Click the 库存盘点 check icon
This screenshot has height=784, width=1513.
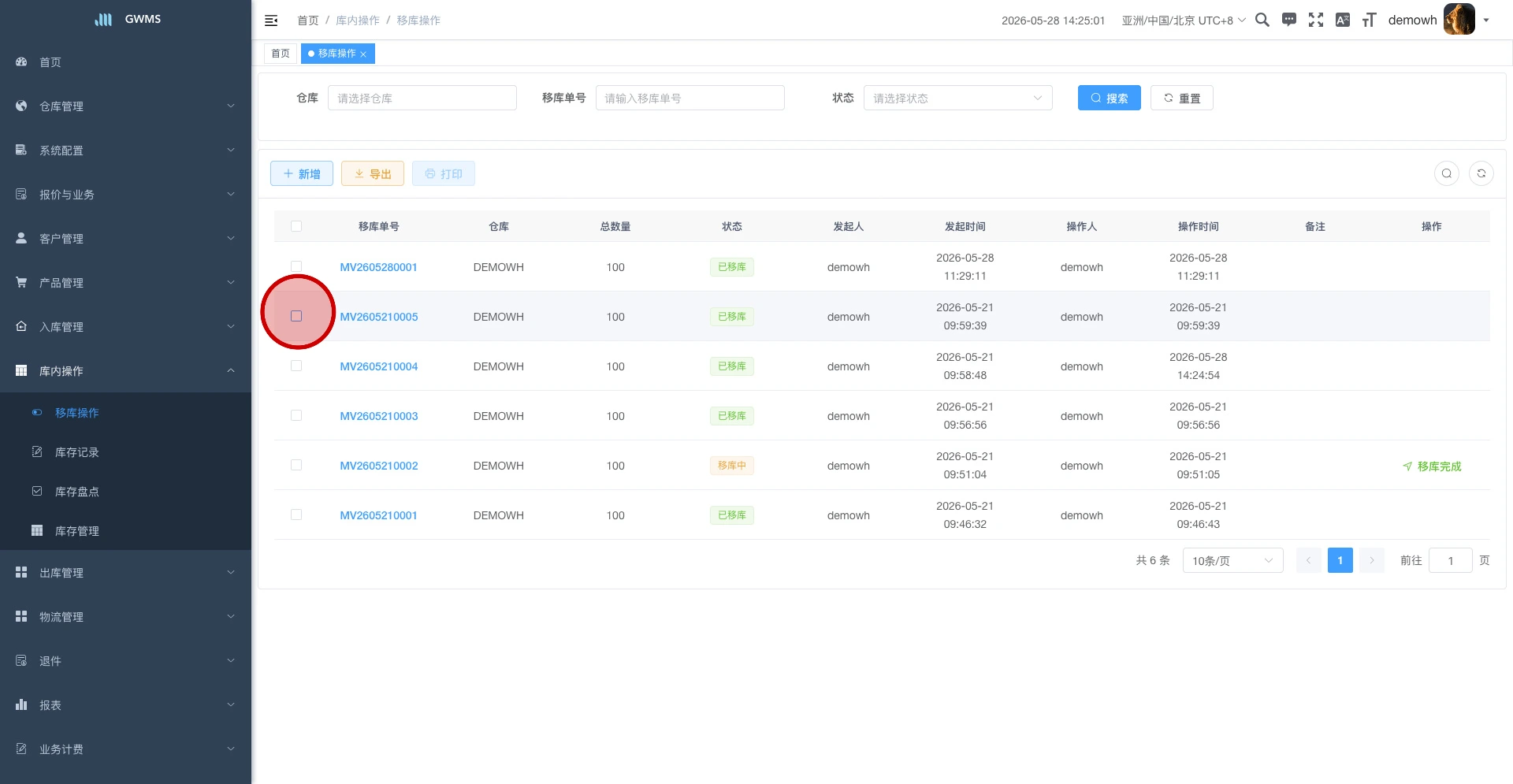[37, 491]
